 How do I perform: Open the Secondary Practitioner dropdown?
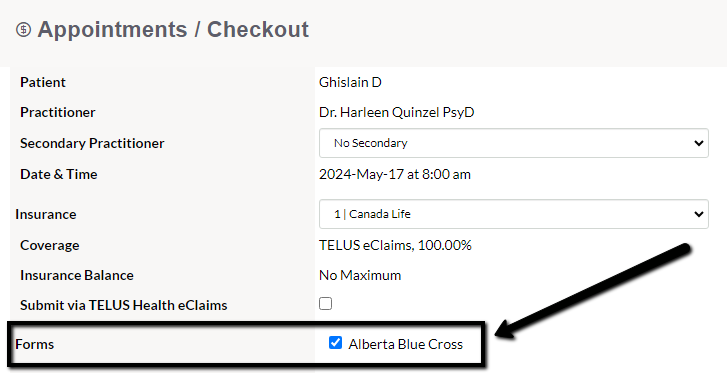514,143
